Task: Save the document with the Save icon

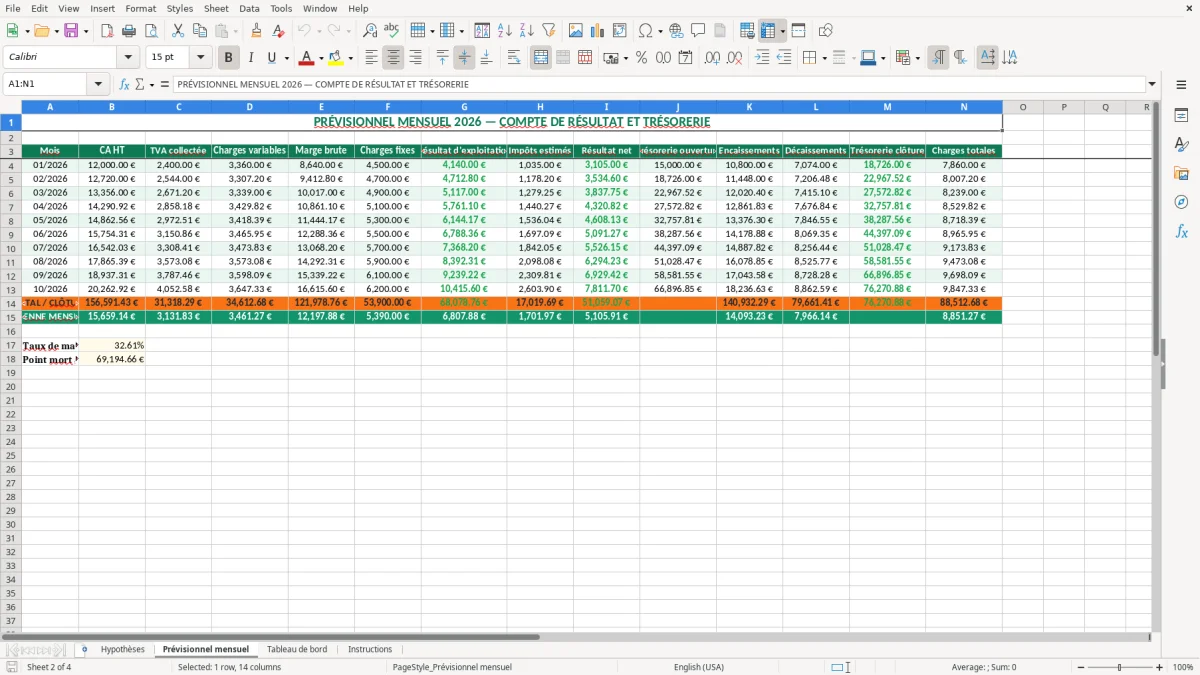Action: (x=71, y=31)
